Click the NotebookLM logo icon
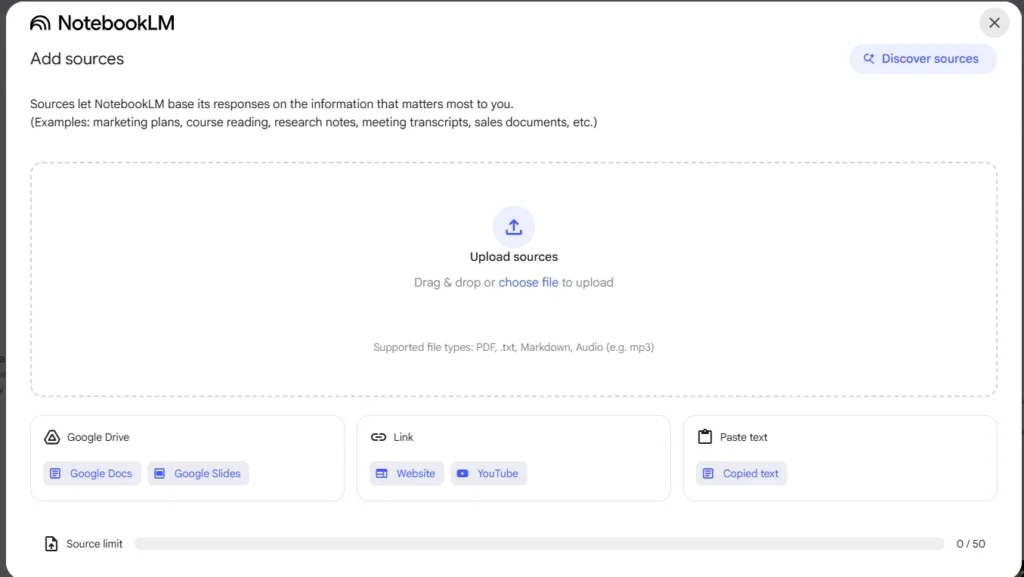 tap(40, 23)
